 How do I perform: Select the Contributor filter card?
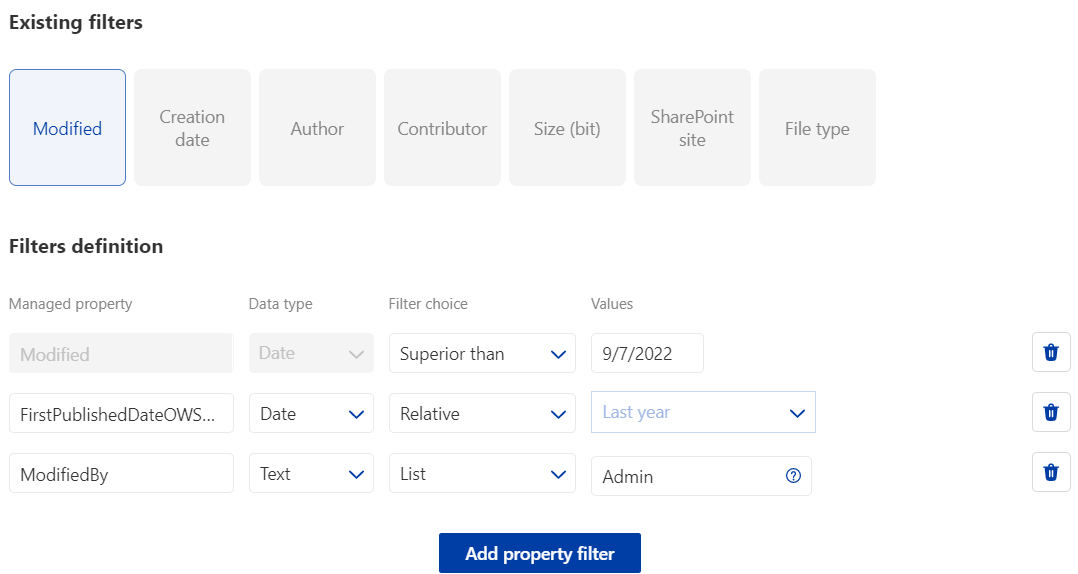[x=442, y=127]
